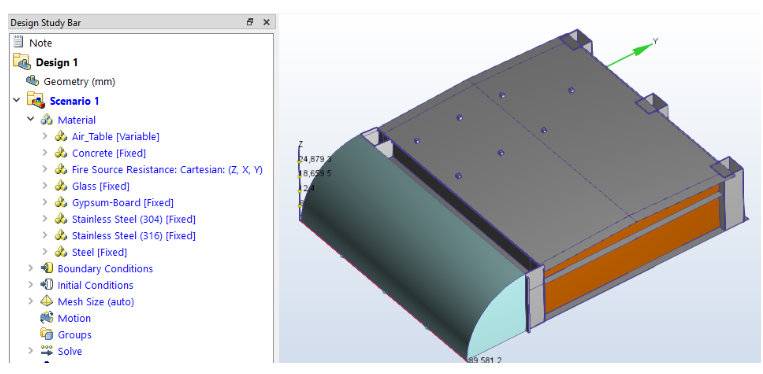This screenshot has height=374, width=763.
Task: Click the Note document icon
Action: tap(18, 42)
